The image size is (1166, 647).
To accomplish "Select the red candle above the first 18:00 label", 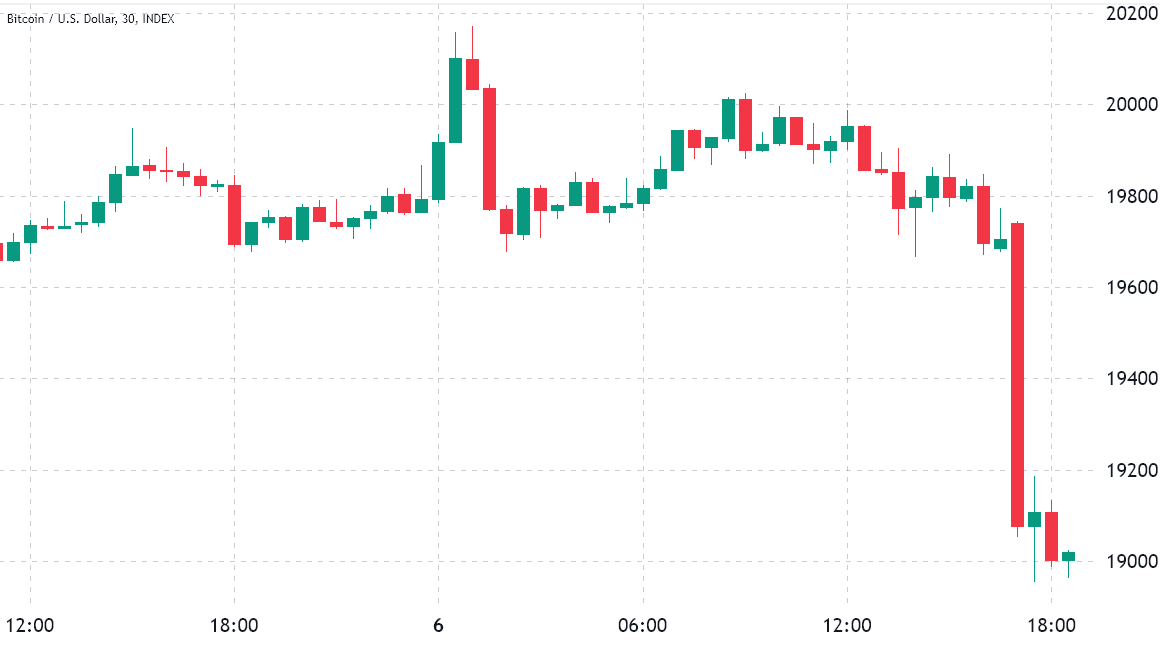I will [x=234, y=214].
